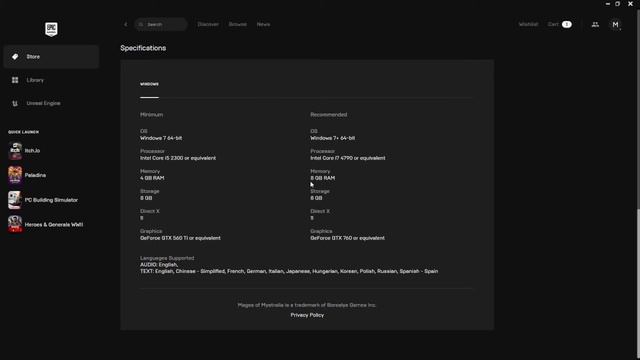640x360 pixels.
Task: Open Unreal Engine section
Action: tap(51, 103)
